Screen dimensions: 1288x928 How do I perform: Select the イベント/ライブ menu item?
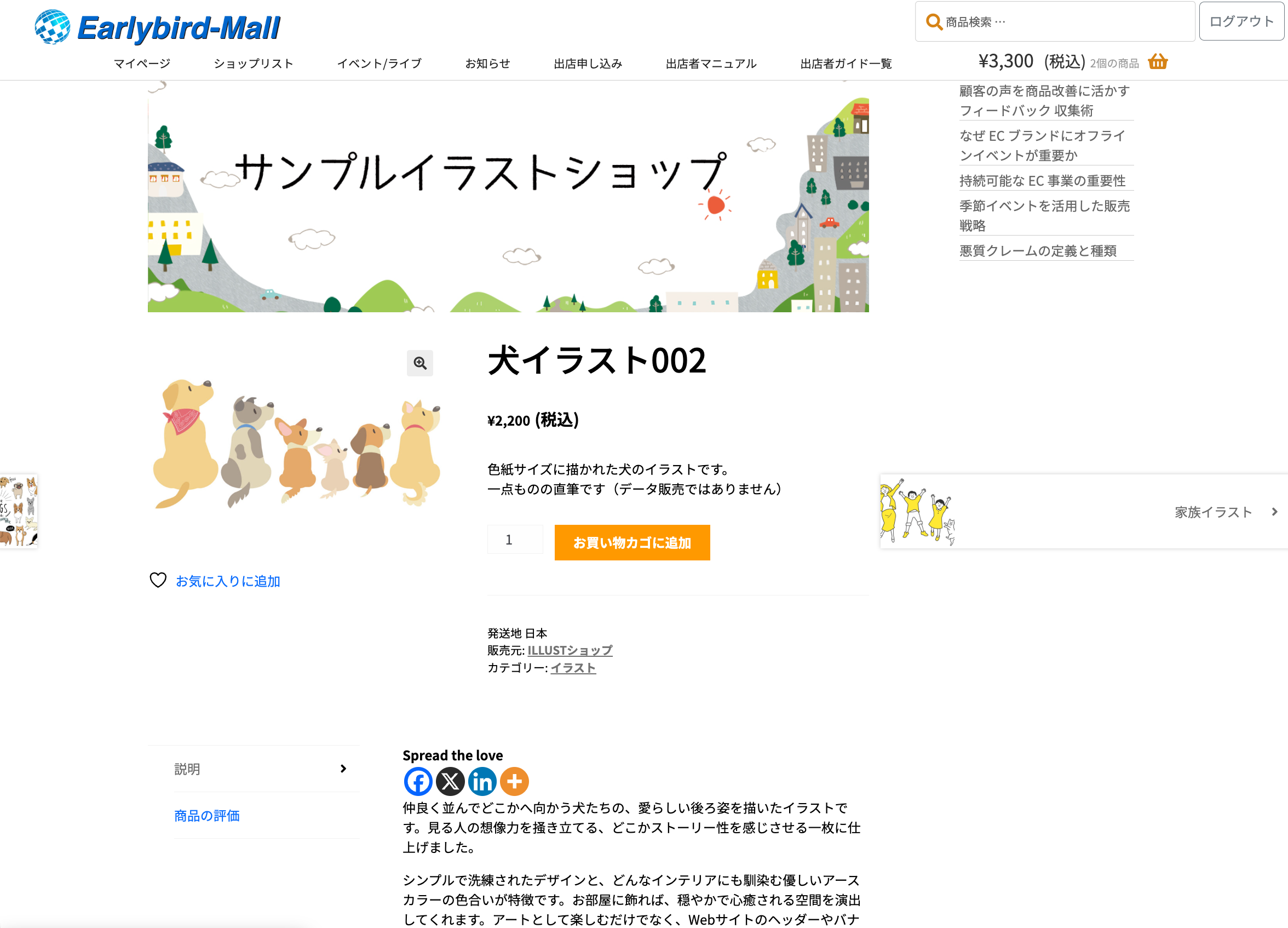click(x=380, y=63)
